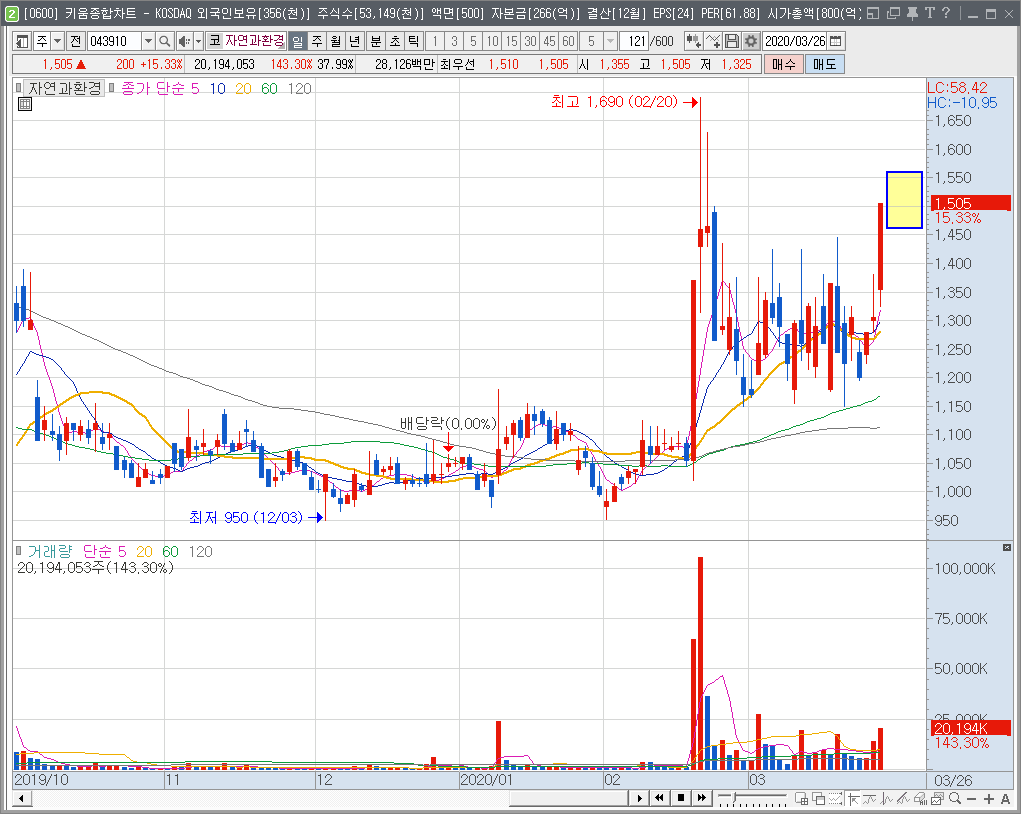The image size is (1021, 814).
Task: Toggle the 월 (monthly) period button
Action: (336, 42)
